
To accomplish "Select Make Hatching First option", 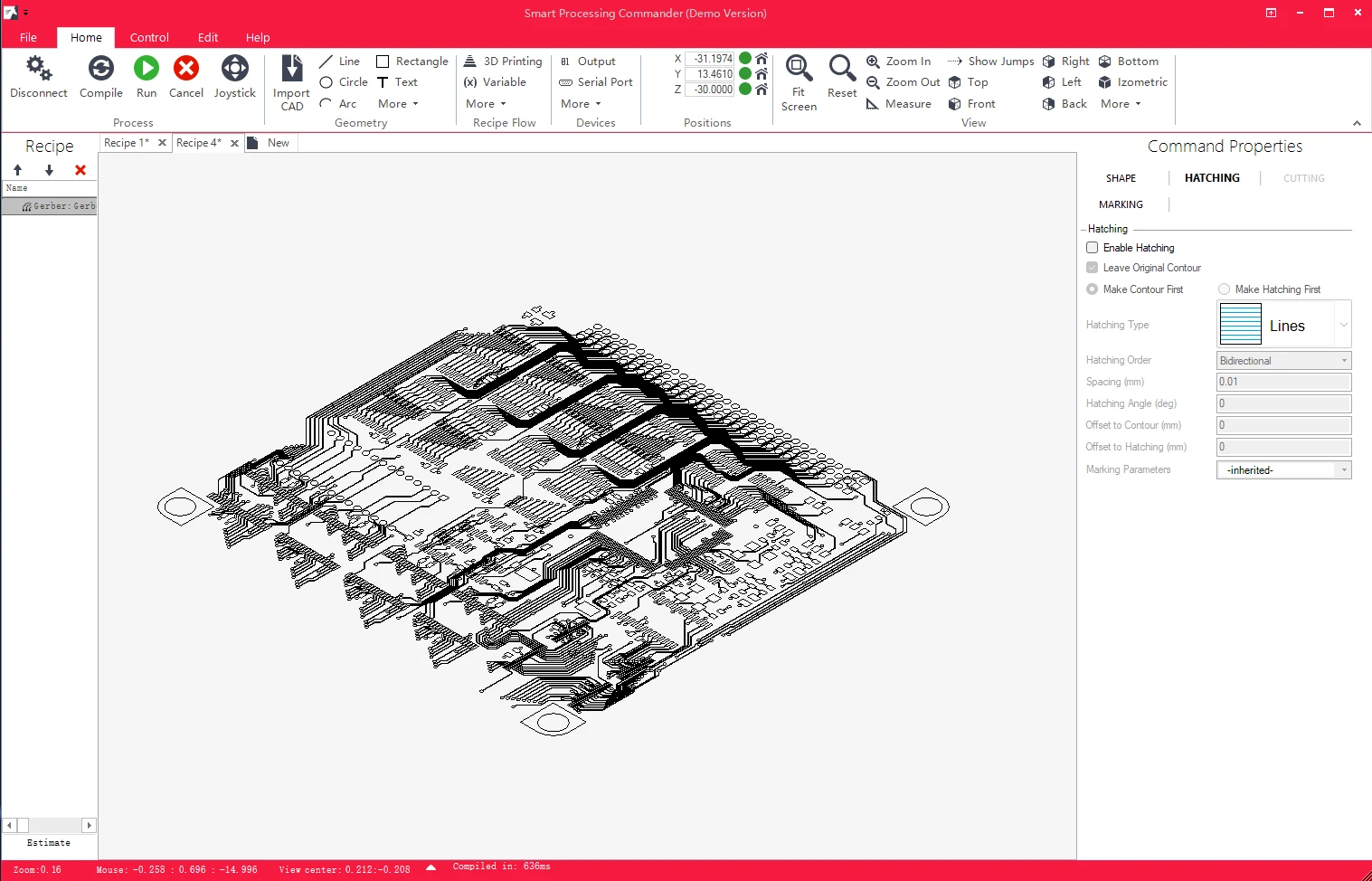I will (1225, 289).
